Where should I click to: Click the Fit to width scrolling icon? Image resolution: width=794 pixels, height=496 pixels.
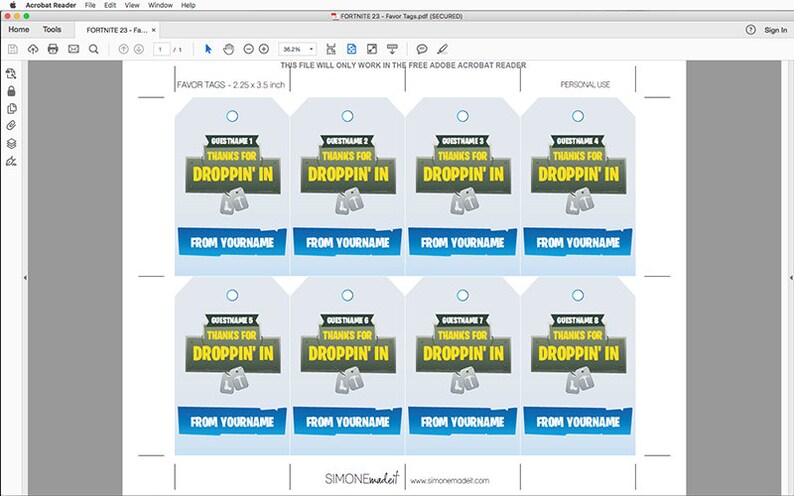(331, 49)
